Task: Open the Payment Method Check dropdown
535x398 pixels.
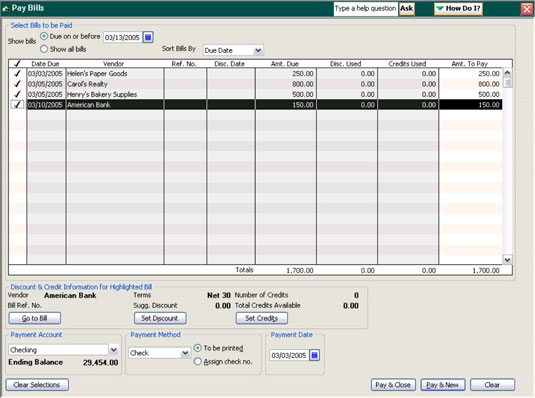Action: pyautogui.click(x=185, y=353)
